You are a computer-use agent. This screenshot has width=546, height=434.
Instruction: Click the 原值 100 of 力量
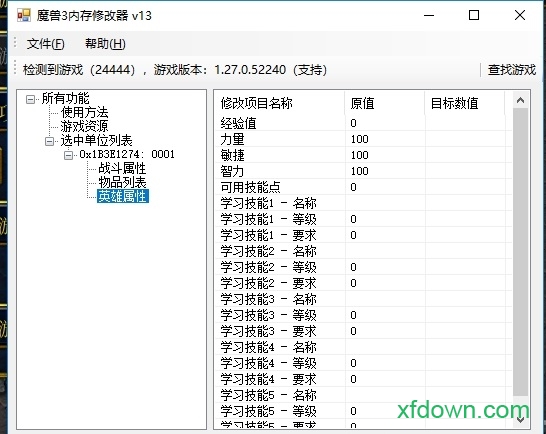point(359,139)
